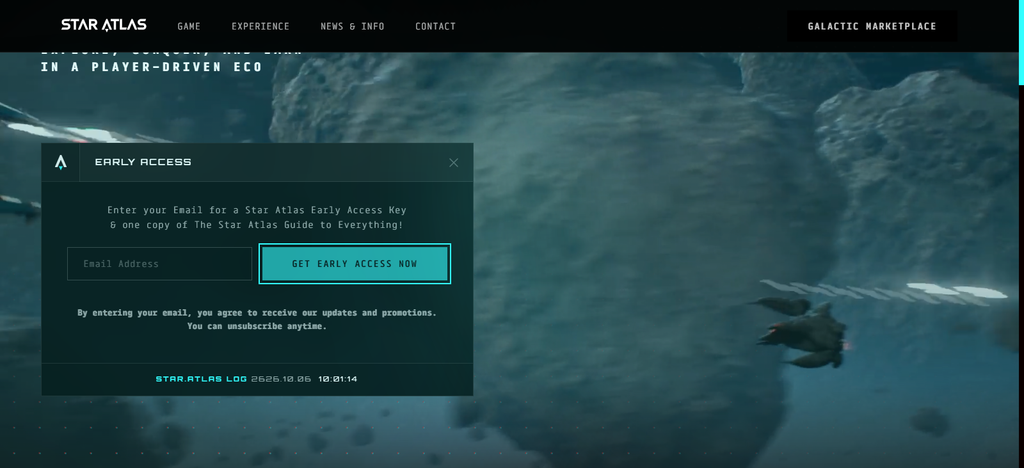Viewport: 1024px width, 468px height.
Task: Click the 2626.10.06 log date
Action: point(281,379)
